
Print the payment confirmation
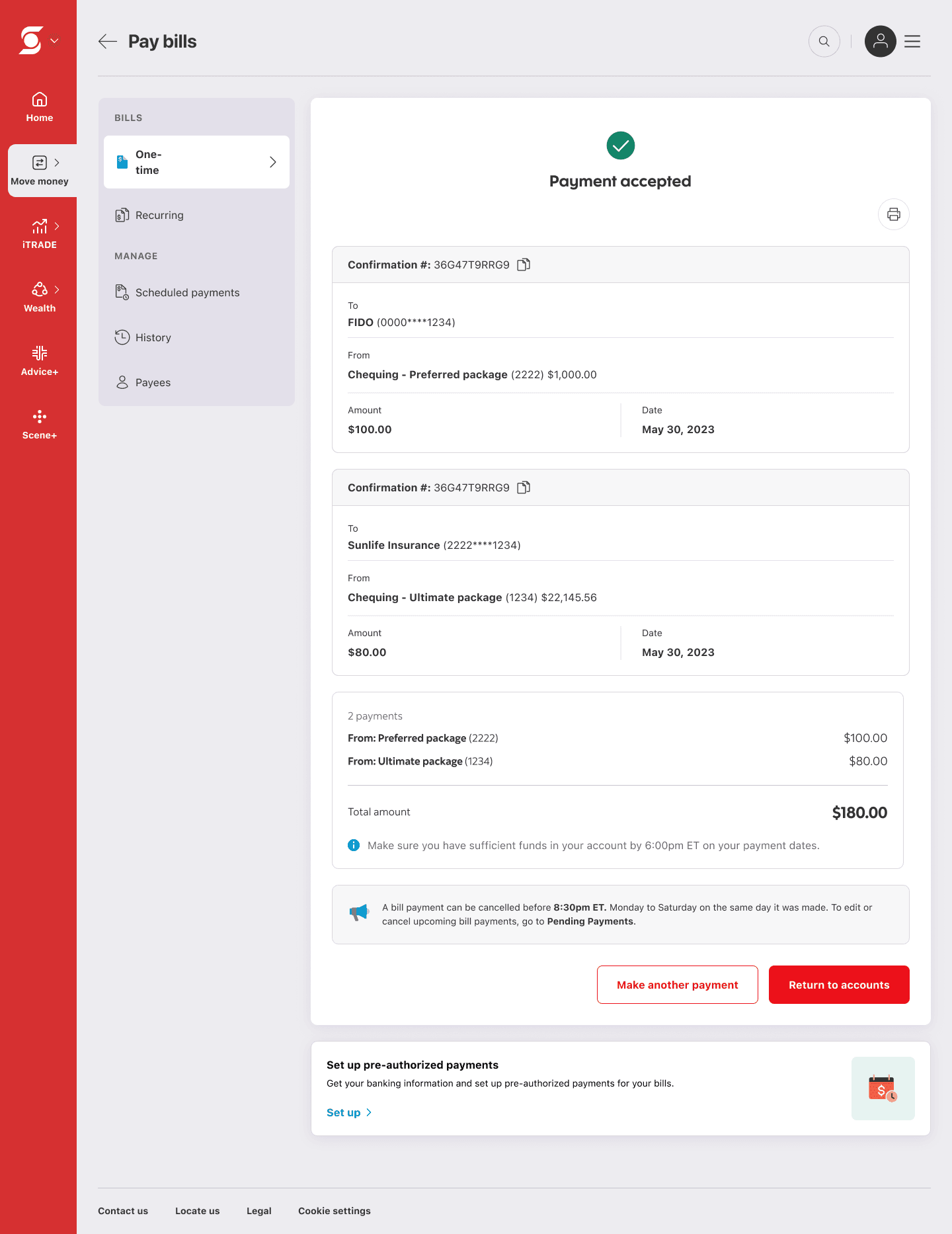(x=894, y=214)
